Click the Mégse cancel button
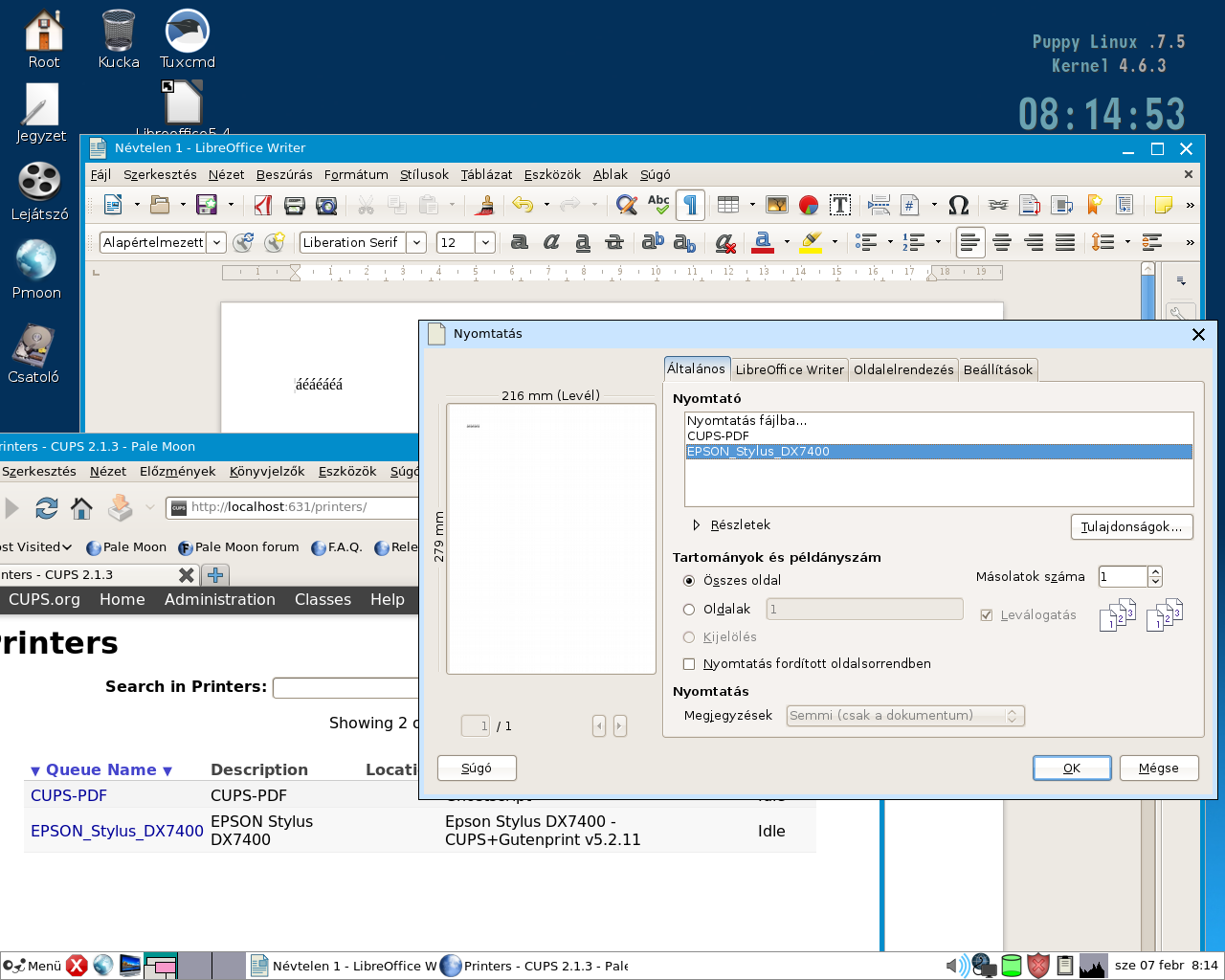Image resolution: width=1225 pixels, height=980 pixels. 1158,768
